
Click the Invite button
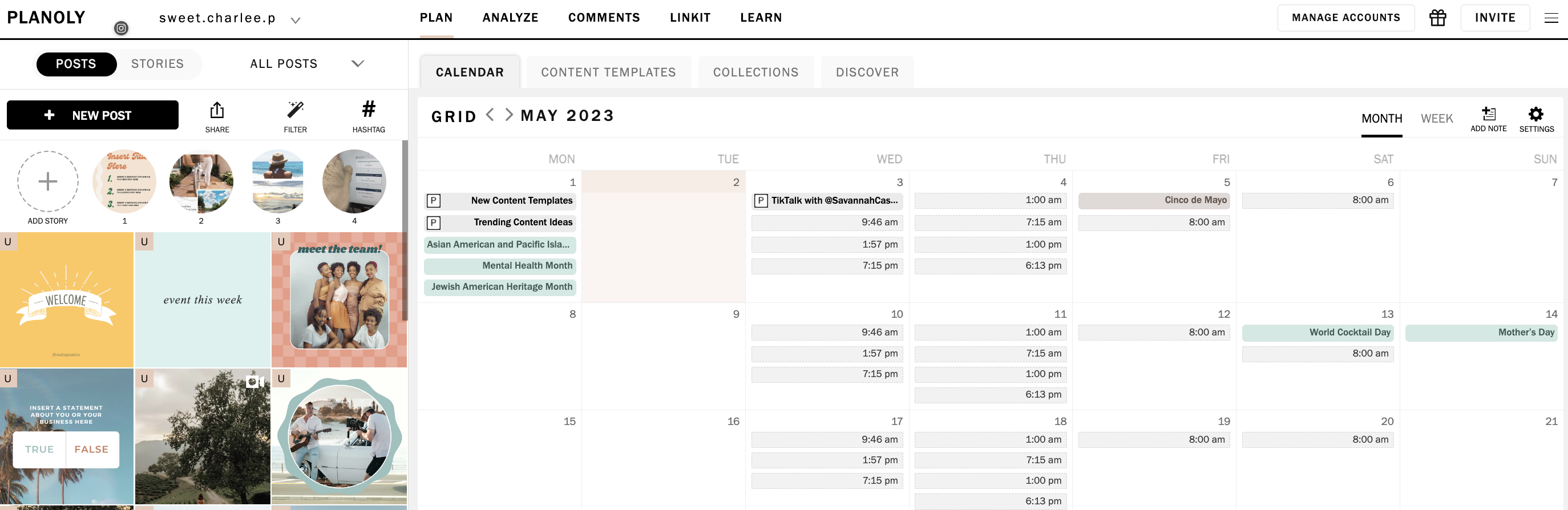coord(1494,18)
